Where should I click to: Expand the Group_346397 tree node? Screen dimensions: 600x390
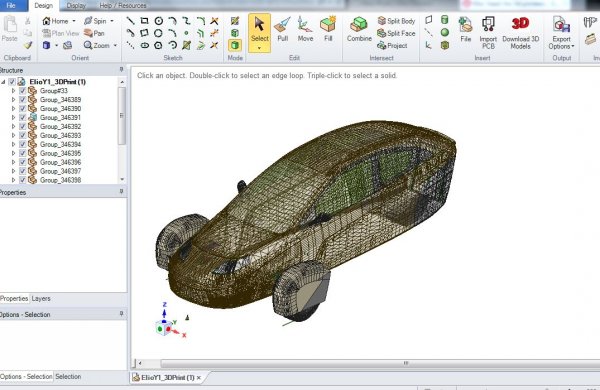click(13, 171)
